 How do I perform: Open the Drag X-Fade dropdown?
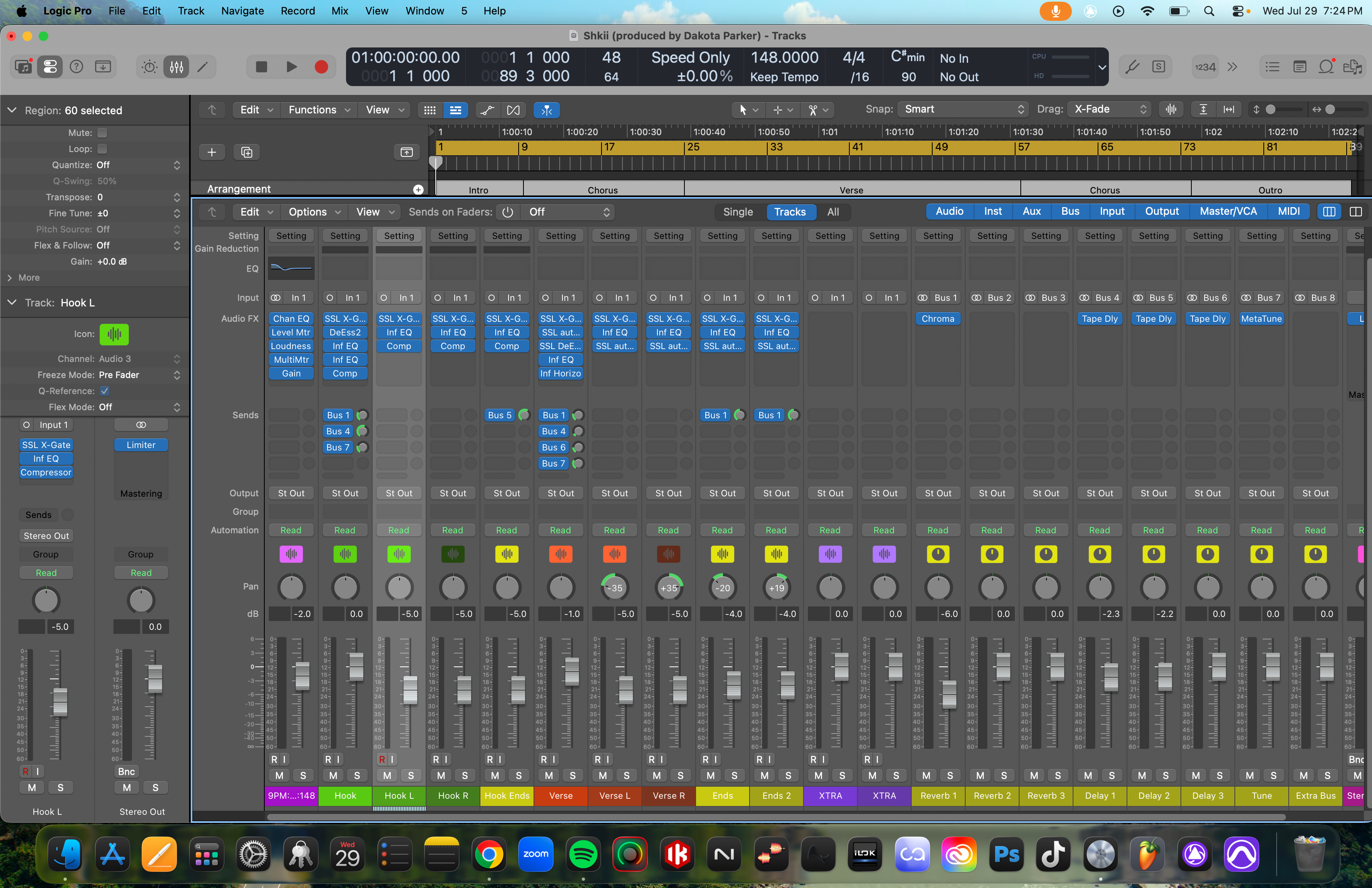coord(1108,109)
